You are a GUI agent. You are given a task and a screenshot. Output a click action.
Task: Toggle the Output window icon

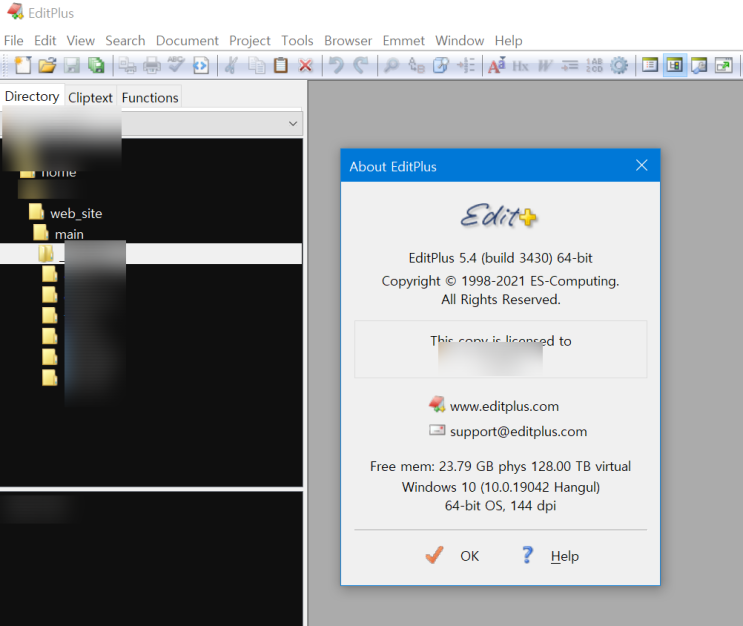[x=699, y=65]
